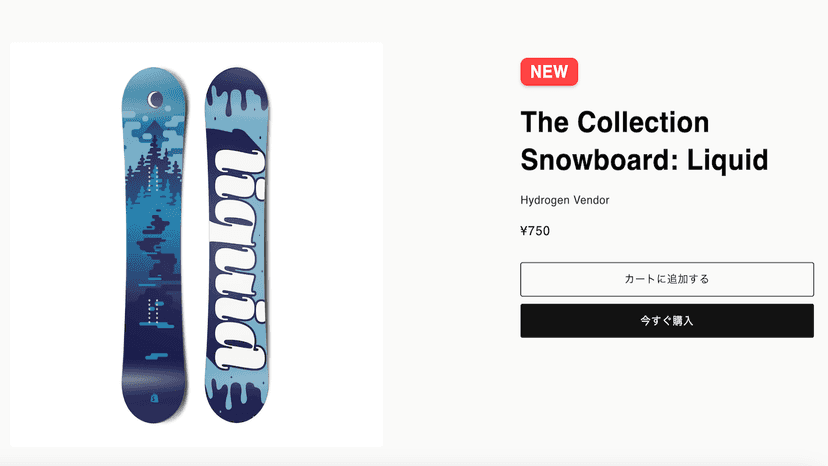Click the upward arrow above the trees

click(x=154, y=129)
